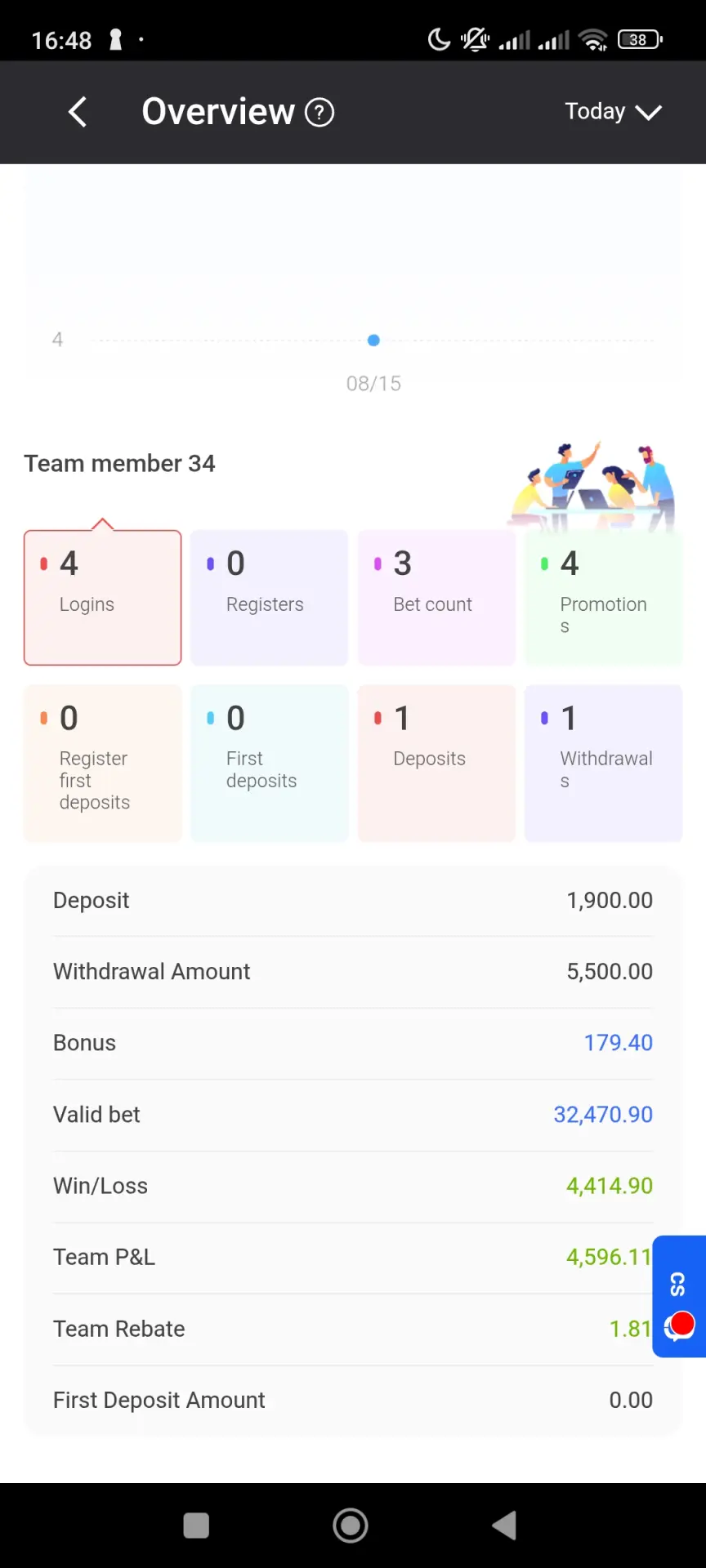Select the Logins stat card
Viewport: 706px width, 1568px height.
[103, 598]
